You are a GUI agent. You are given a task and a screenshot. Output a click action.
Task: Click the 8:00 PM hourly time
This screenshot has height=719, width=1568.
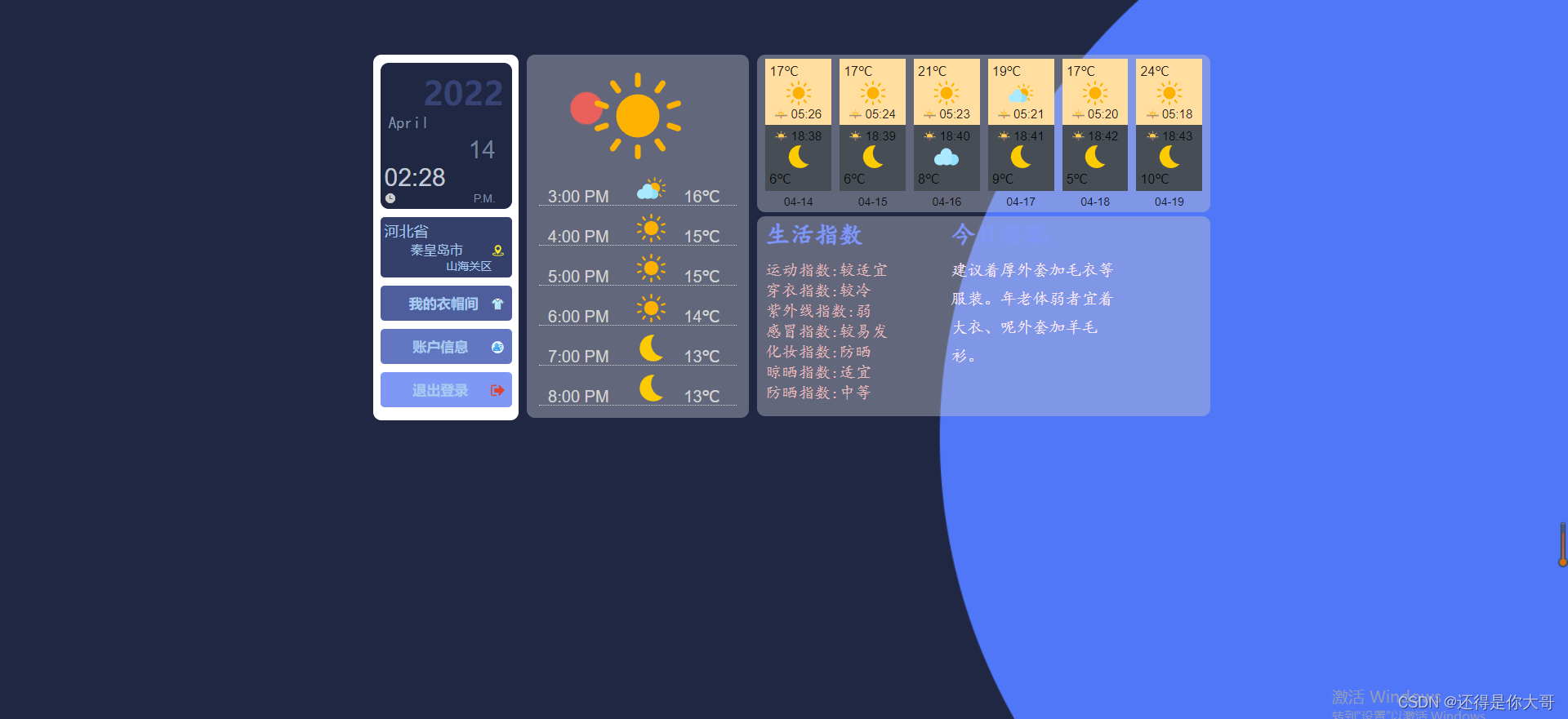pos(578,397)
